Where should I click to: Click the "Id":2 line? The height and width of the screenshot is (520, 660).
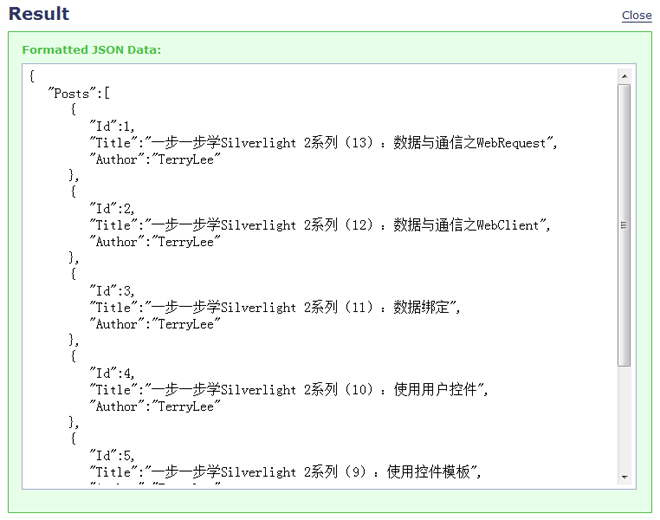pos(112,209)
